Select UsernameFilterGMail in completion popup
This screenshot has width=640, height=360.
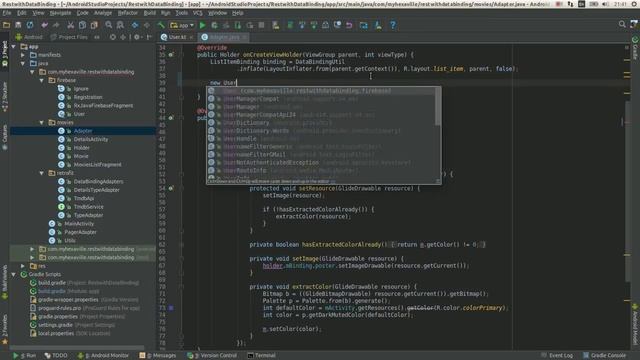coord(321,154)
